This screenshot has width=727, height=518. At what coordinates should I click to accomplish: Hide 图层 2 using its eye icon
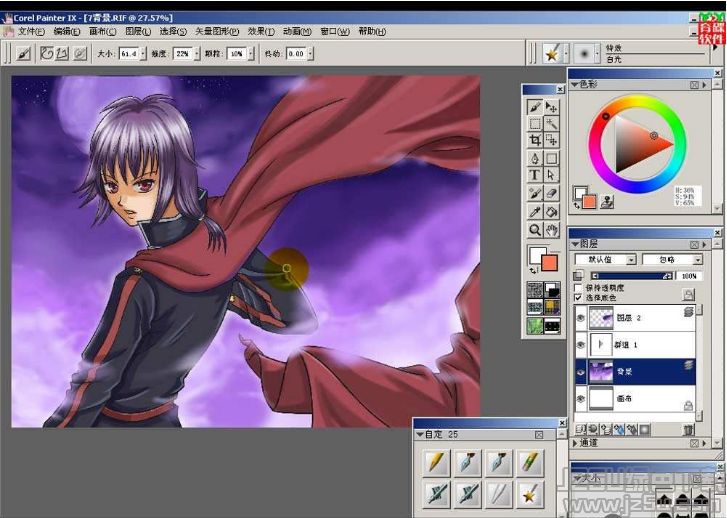click(x=580, y=318)
